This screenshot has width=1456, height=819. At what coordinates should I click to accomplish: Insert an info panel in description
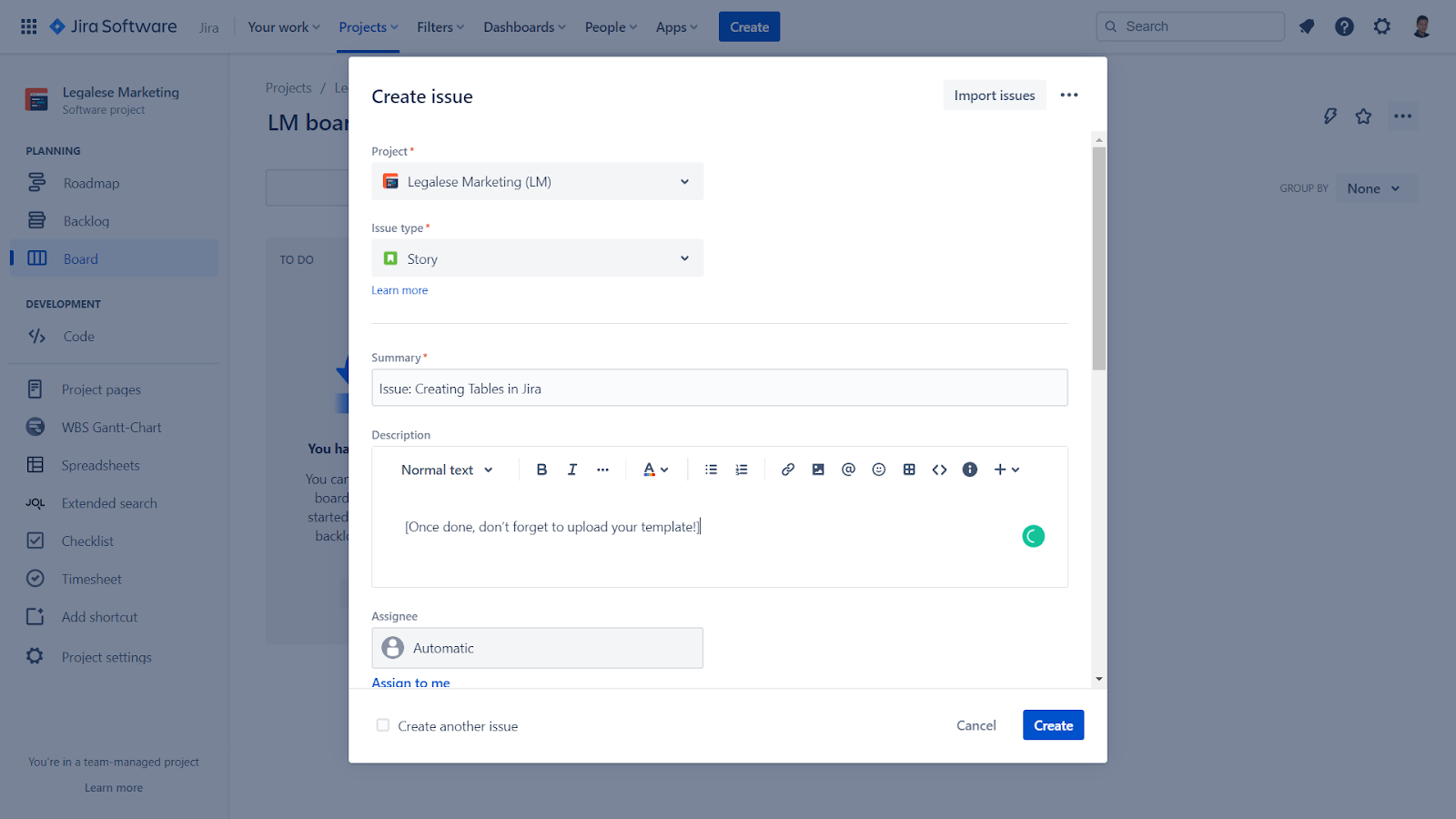tap(970, 470)
